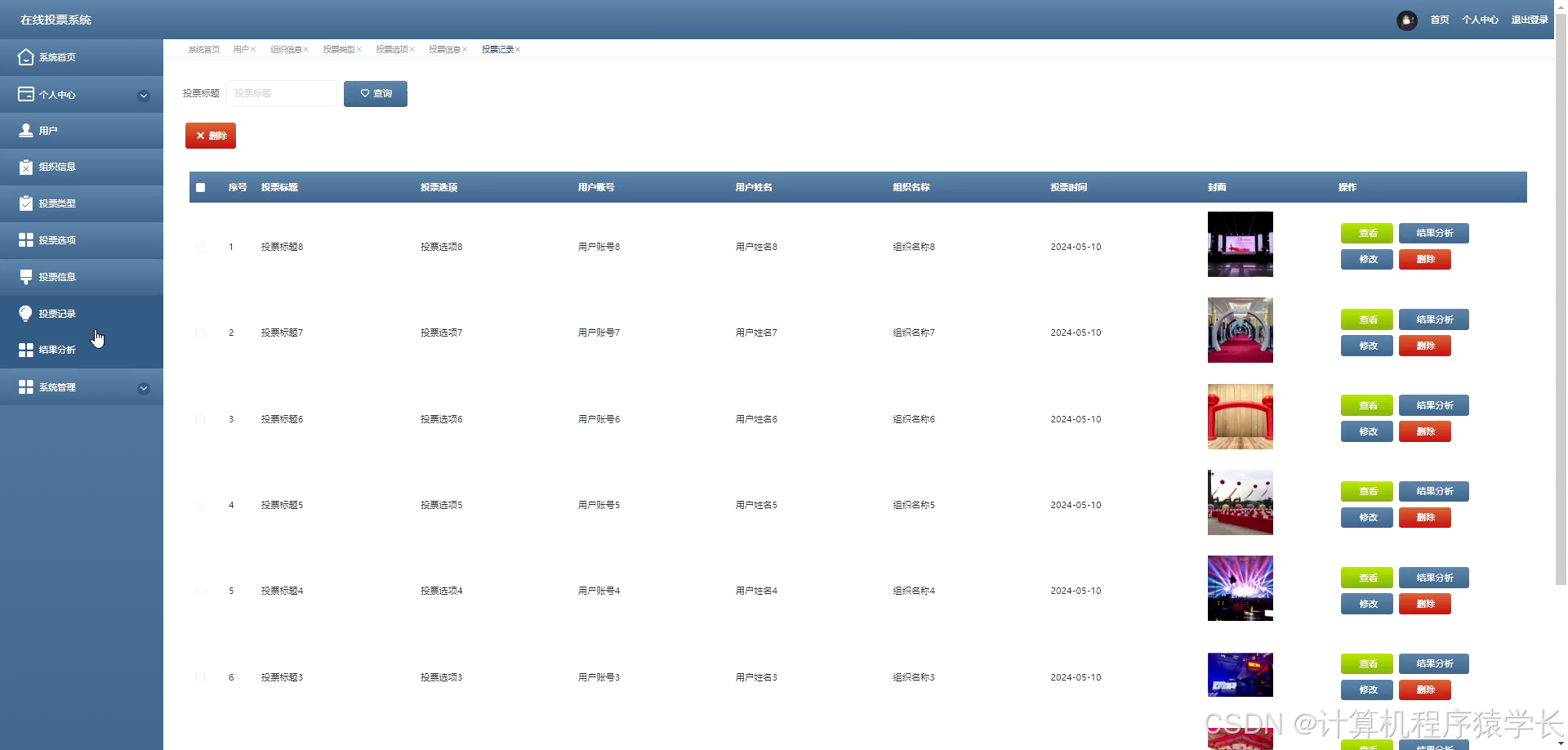The width and height of the screenshot is (1568, 750).
Task: Check the row checkbox for 投票标题4
Action: pyautogui.click(x=200, y=591)
